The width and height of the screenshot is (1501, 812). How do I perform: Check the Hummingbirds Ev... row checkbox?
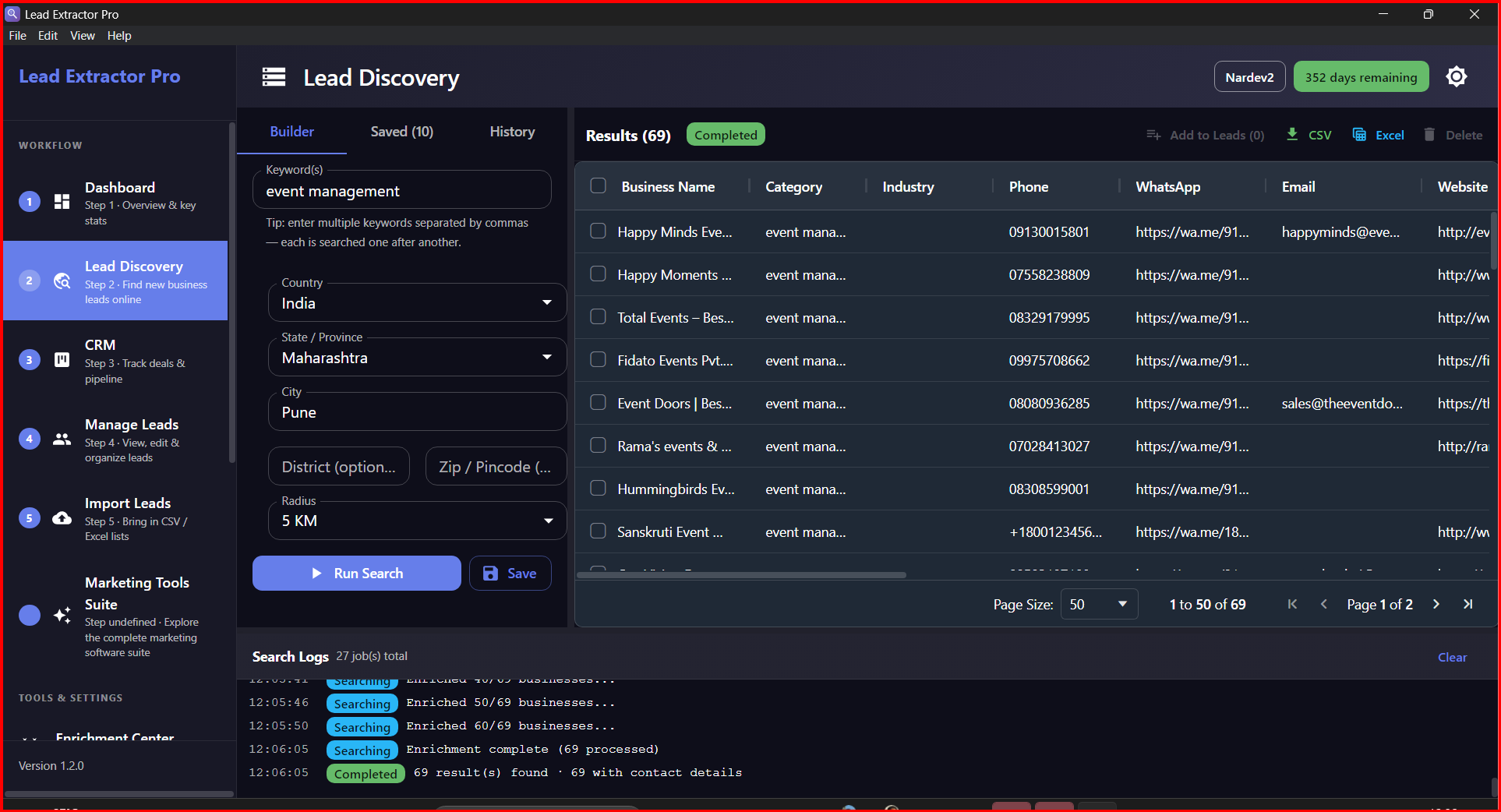(598, 488)
